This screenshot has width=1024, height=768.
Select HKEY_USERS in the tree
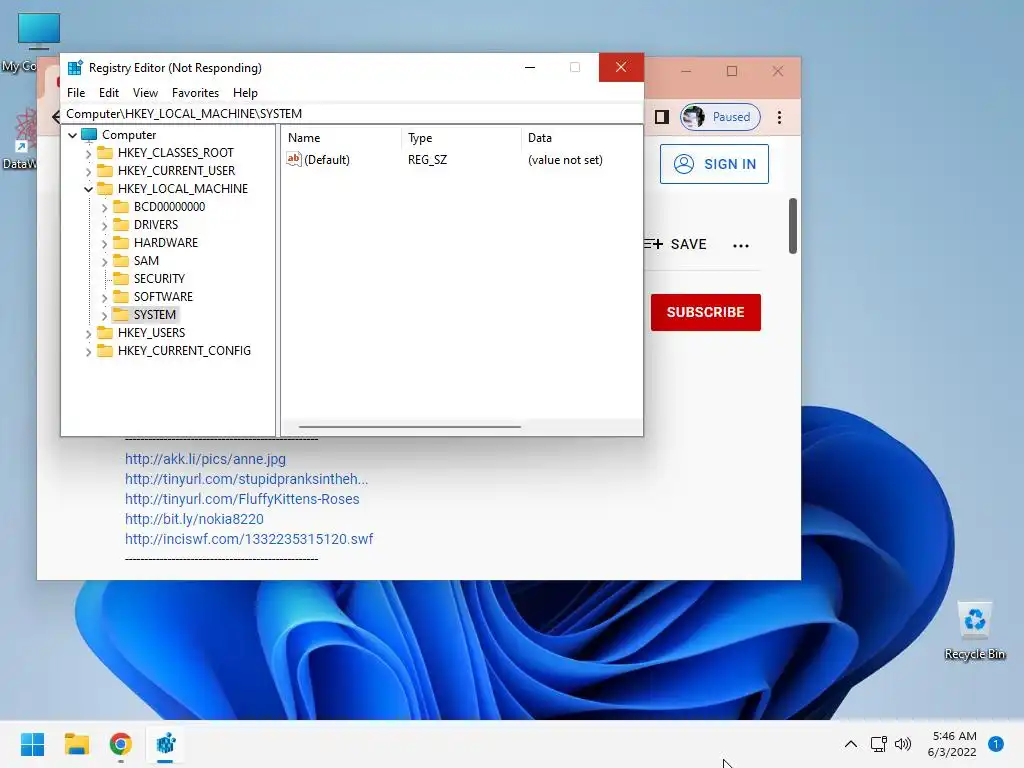(x=151, y=332)
